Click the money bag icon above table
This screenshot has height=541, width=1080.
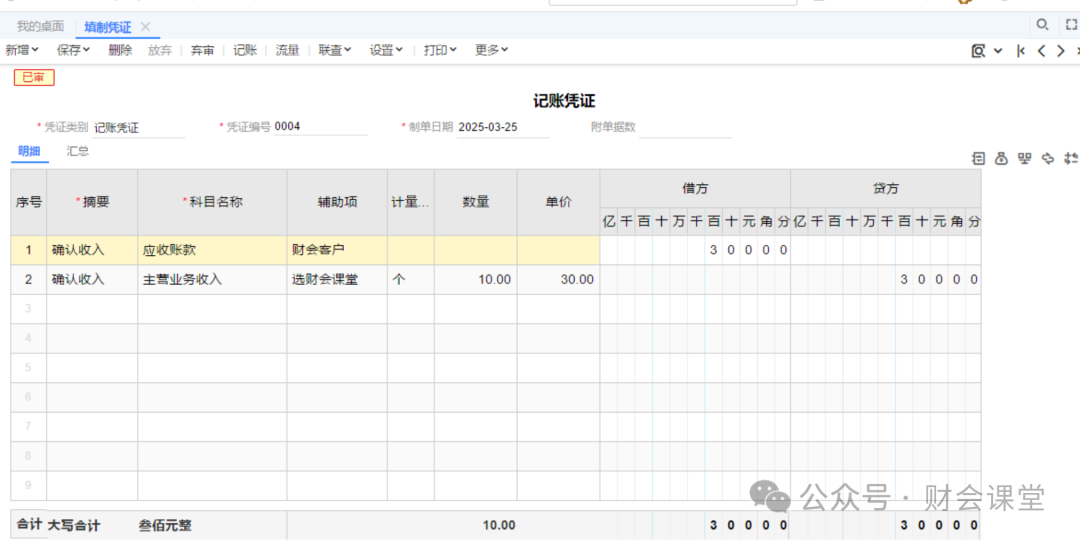pos(1000,158)
